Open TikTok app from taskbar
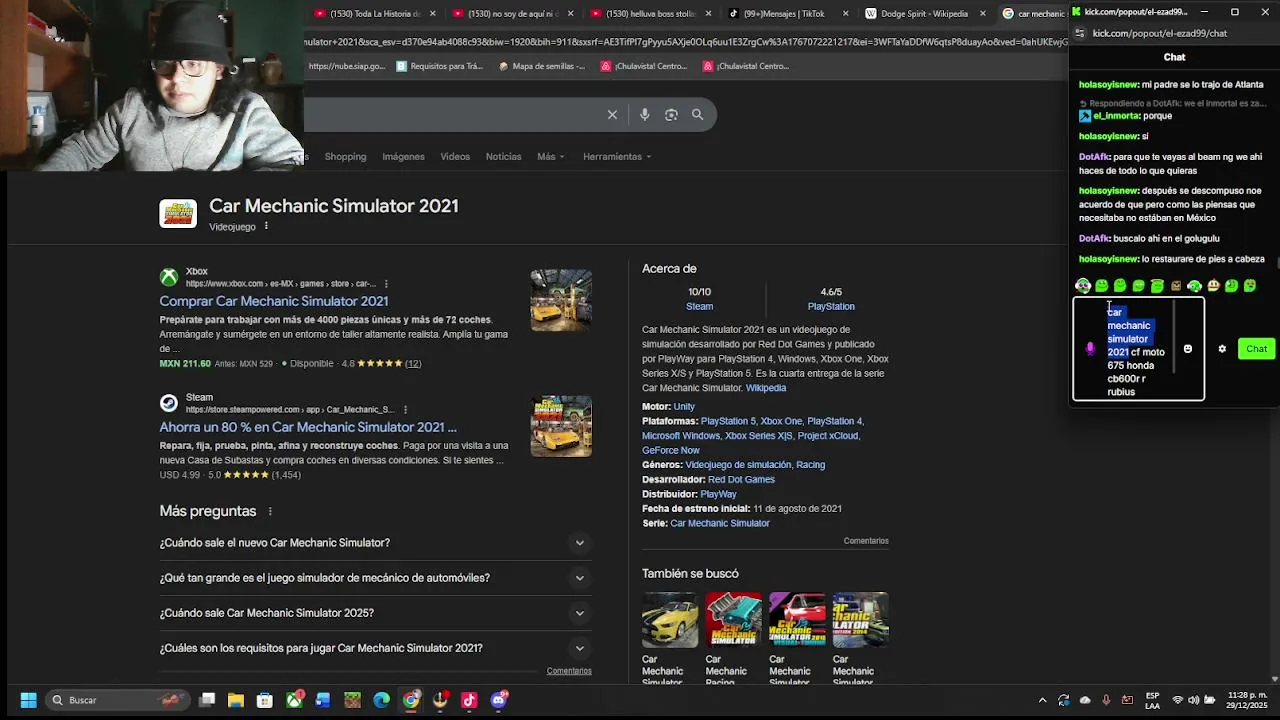 point(469,700)
